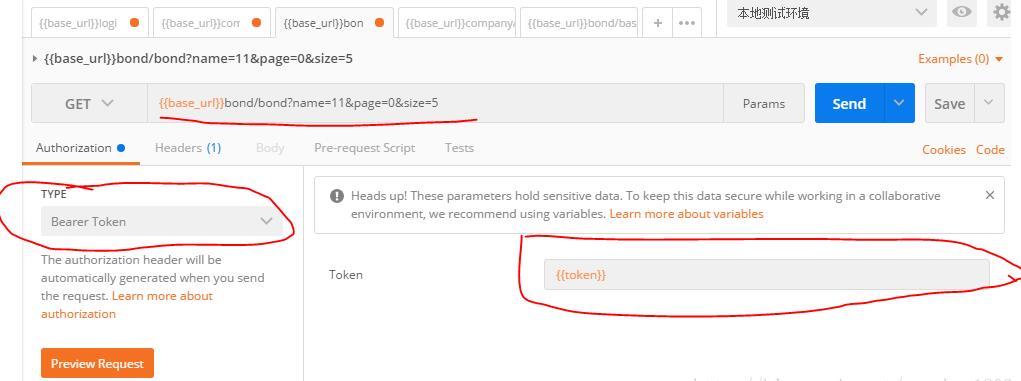Open manage environments gear icon
Image resolution: width=1021 pixels, height=381 pixels.
coord(1001,12)
